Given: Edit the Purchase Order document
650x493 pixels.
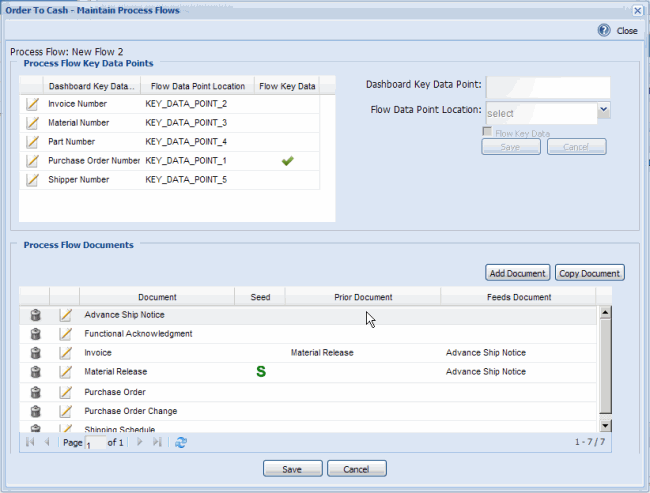Looking at the screenshot, I should pos(65,392).
